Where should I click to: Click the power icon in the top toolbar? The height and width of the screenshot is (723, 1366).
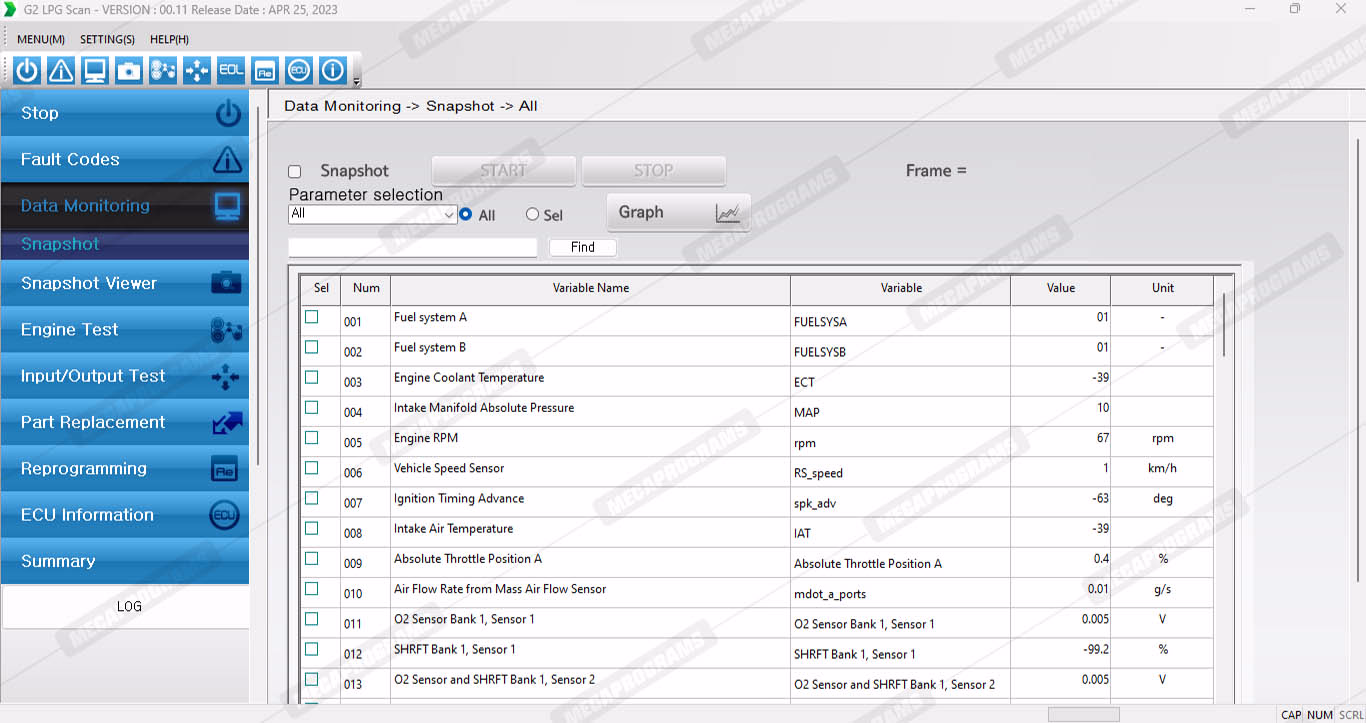point(27,70)
